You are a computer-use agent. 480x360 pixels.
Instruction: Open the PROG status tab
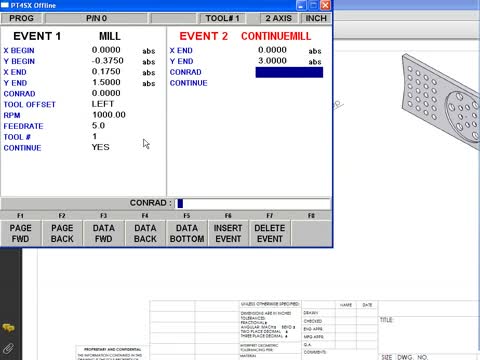pos(21,18)
